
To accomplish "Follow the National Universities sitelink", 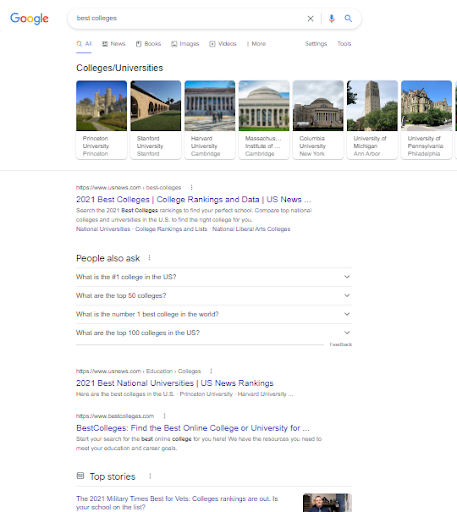I will tap(103, 229).
